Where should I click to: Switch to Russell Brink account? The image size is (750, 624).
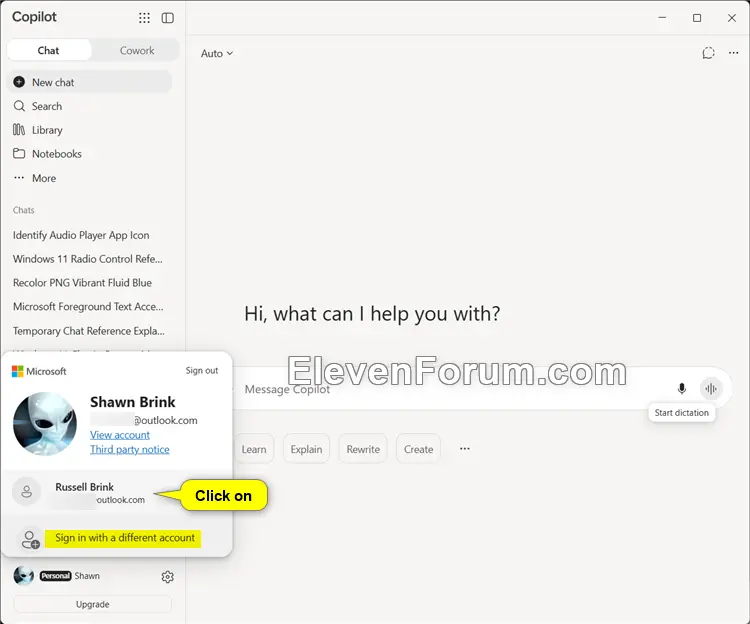coord(117,492)
